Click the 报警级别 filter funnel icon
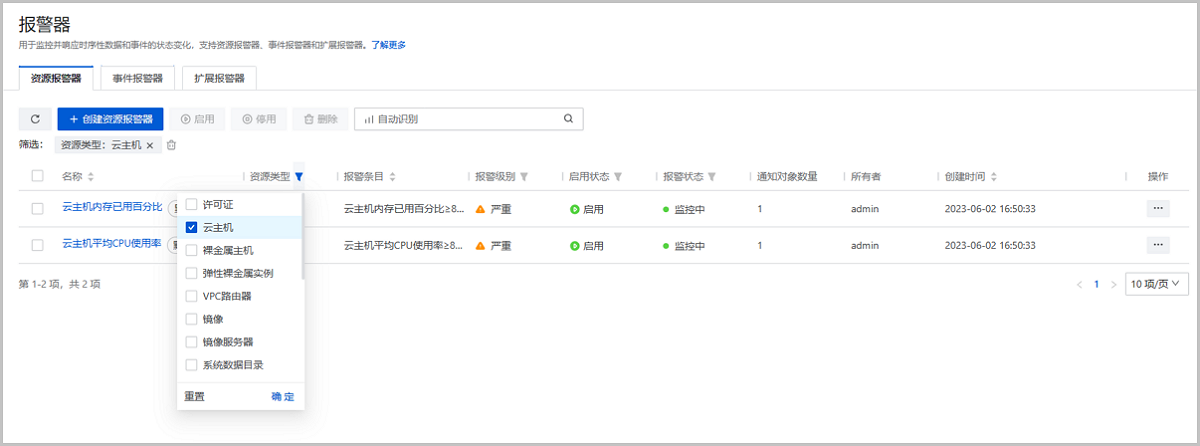 (524, 177)
